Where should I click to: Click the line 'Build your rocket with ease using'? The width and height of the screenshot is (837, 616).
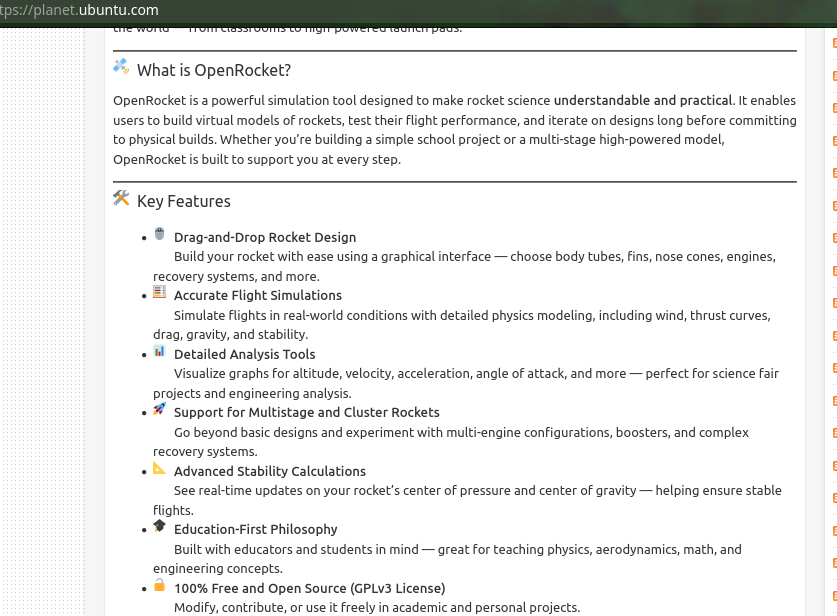[x=475, y=257]
